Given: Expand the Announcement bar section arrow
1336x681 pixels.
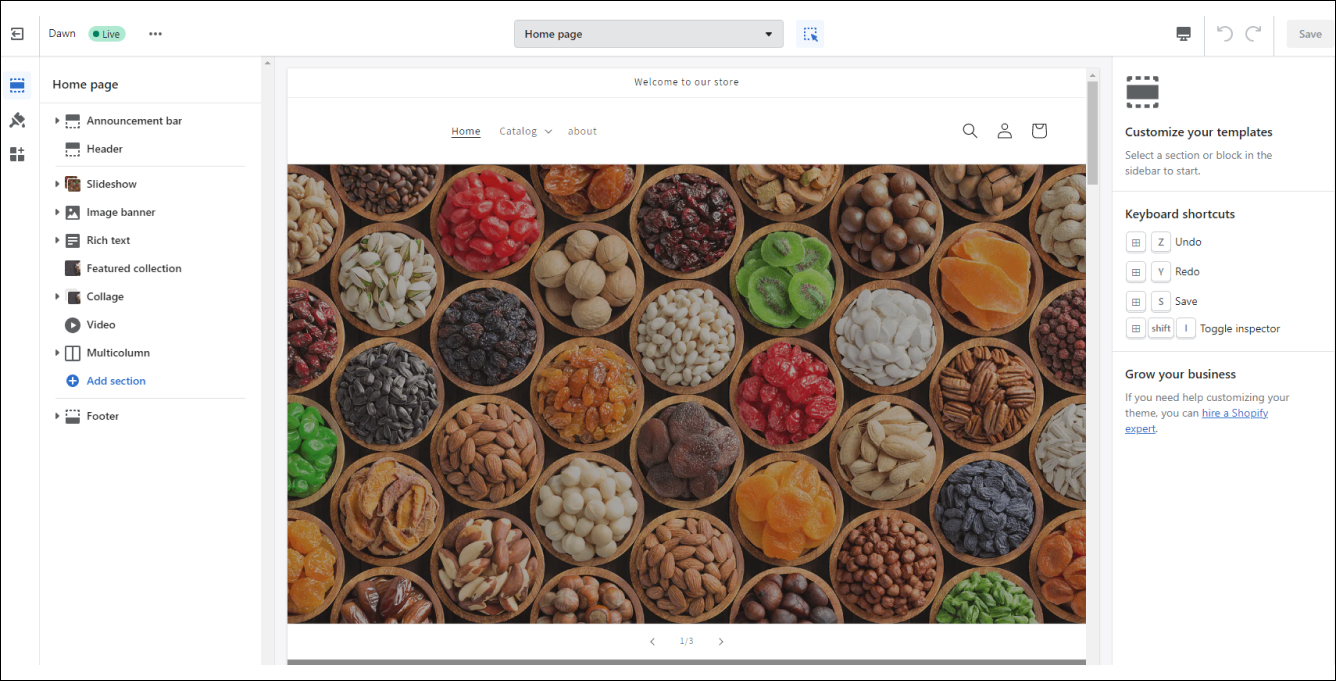Looking at the screenshot, I should [57, 121].
